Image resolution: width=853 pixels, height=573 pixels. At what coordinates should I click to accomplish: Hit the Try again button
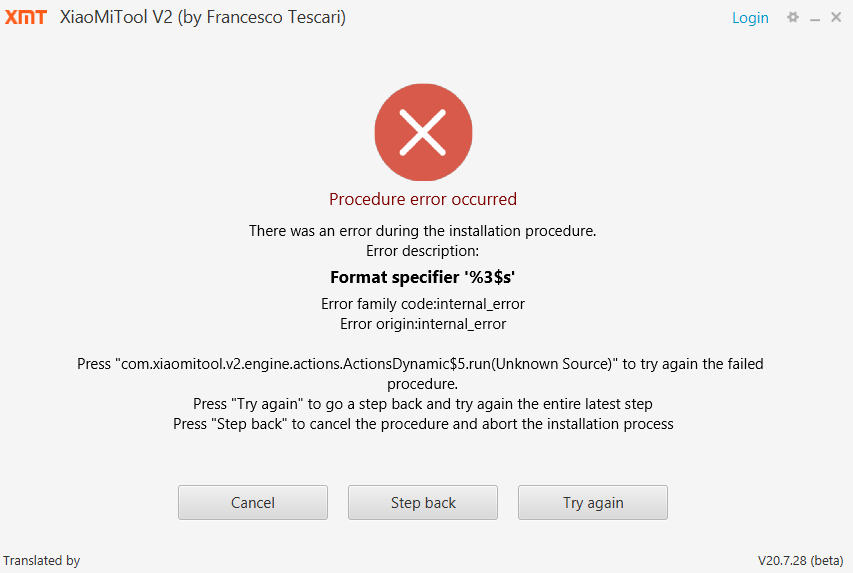pos(593,503)
